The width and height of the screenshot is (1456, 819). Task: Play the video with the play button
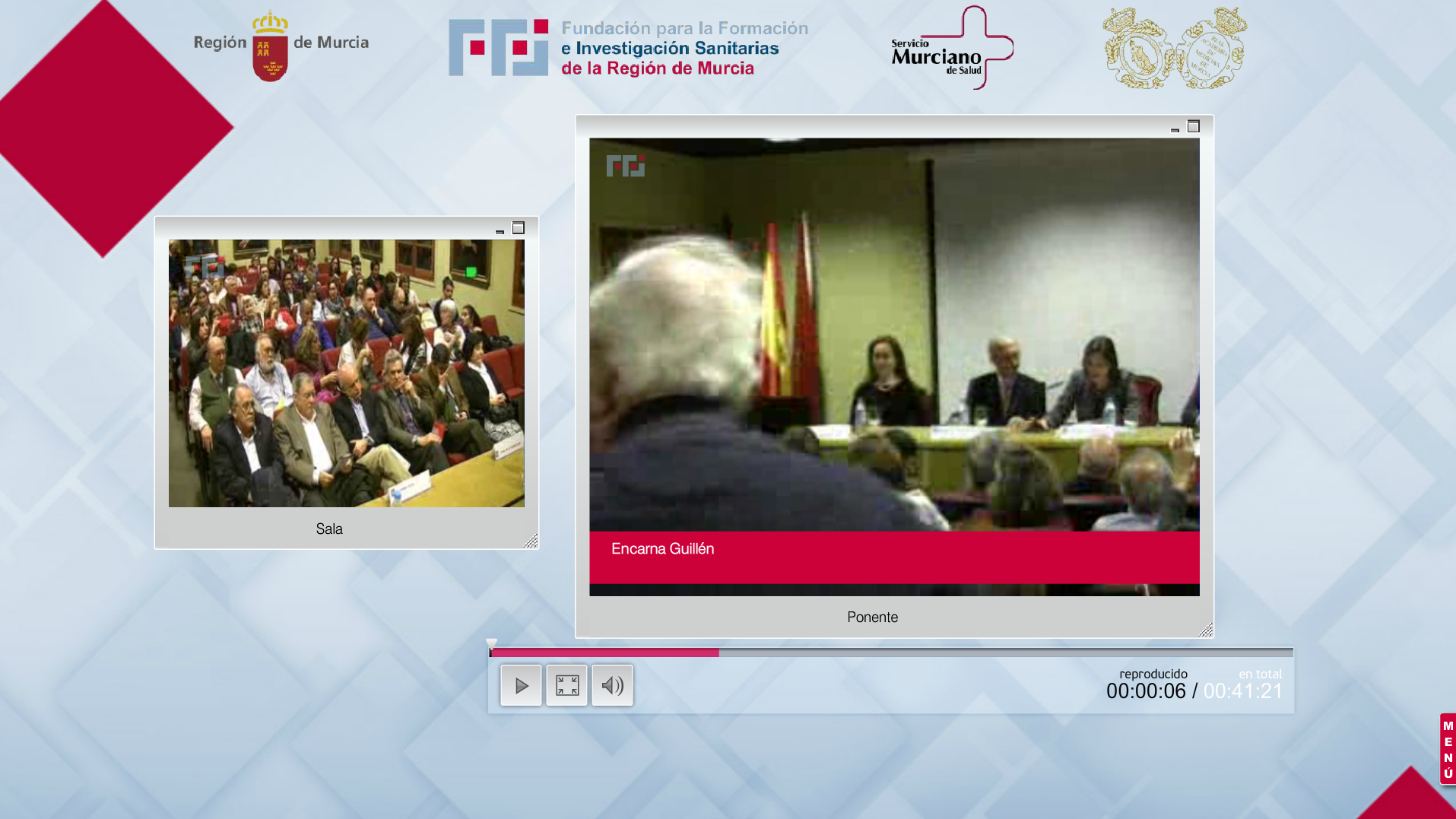click(521, 685)
